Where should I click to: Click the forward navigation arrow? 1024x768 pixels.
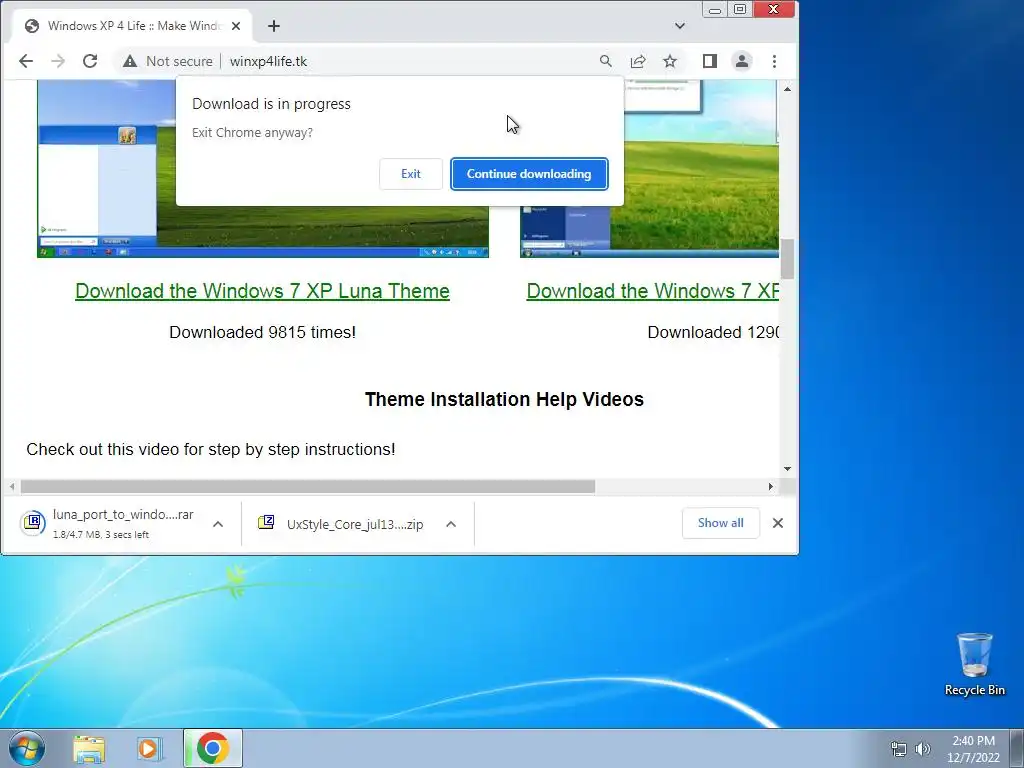(x=58, y=61)
